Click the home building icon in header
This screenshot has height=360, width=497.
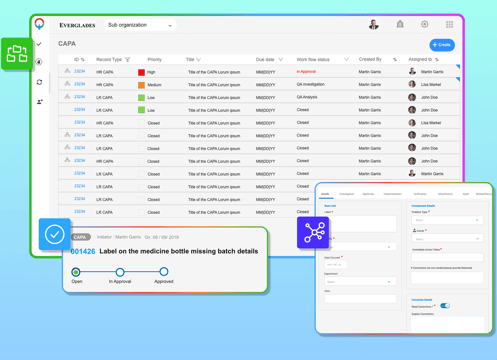point(400,24)
